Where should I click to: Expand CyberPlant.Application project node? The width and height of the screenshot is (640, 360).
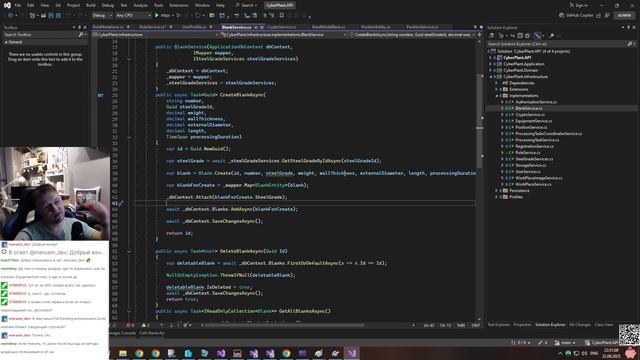(490, 64)
